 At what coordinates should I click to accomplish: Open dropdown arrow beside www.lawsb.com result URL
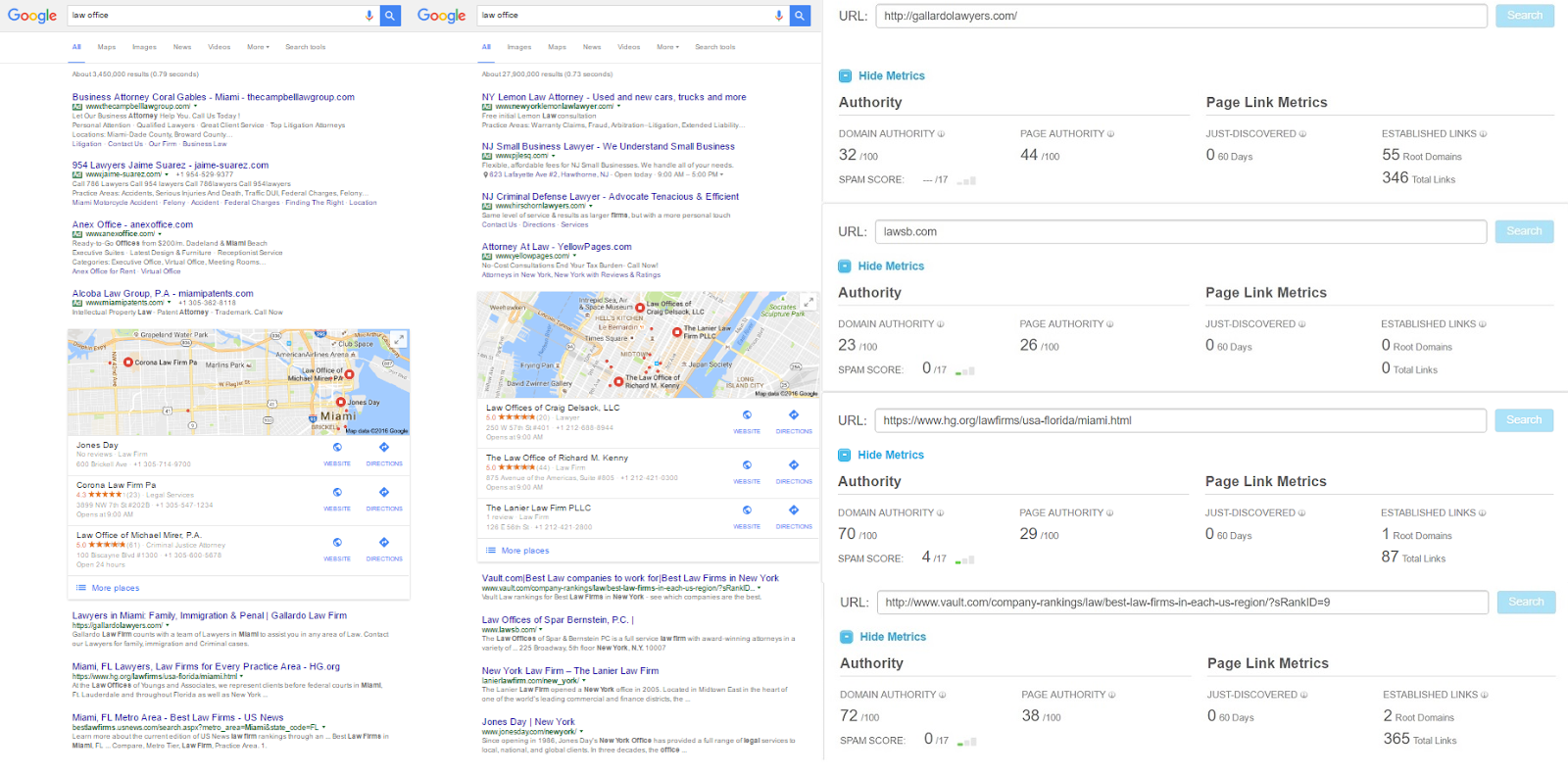pos(541,630)
